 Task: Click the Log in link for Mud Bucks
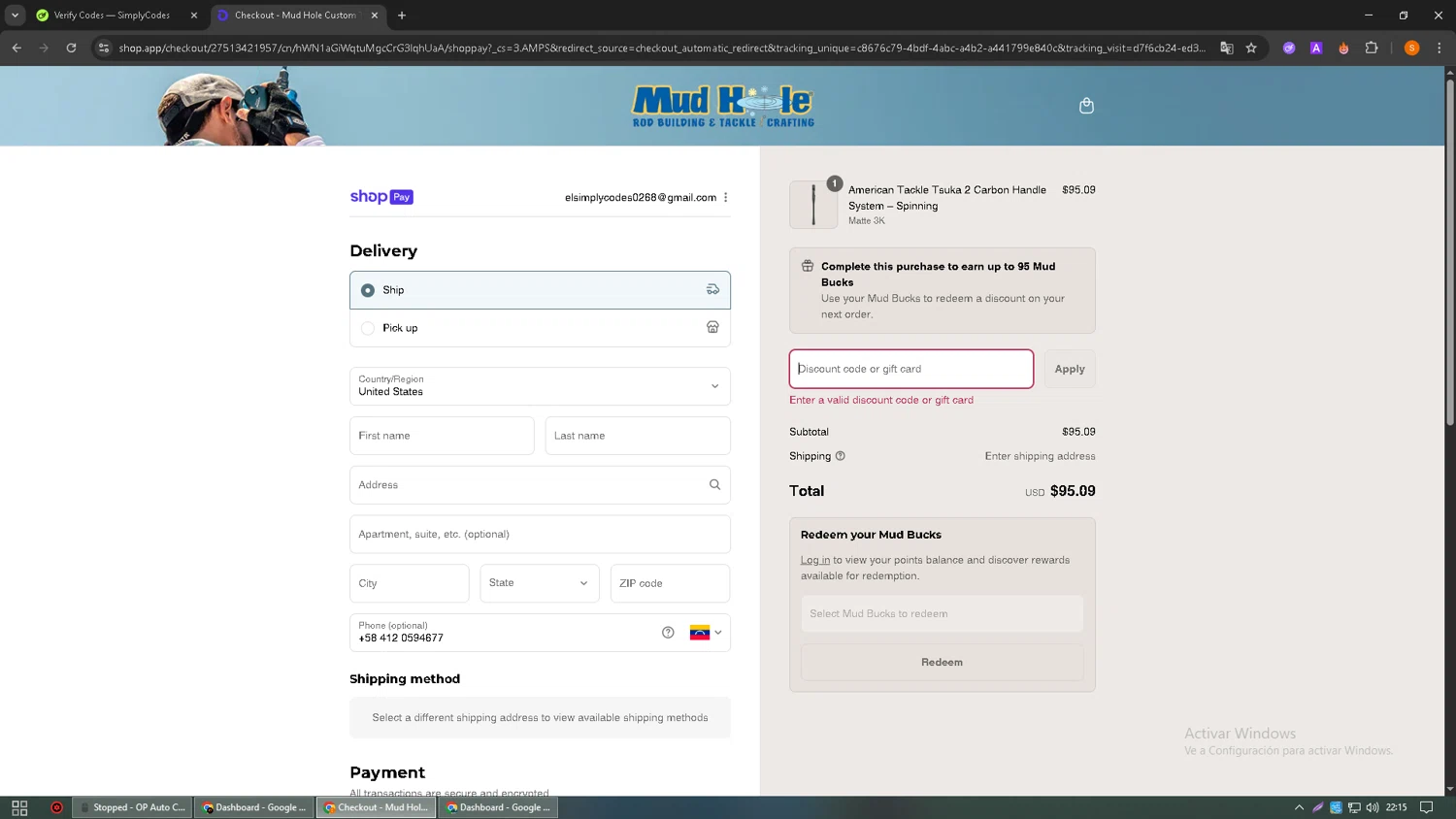point(814,560)
